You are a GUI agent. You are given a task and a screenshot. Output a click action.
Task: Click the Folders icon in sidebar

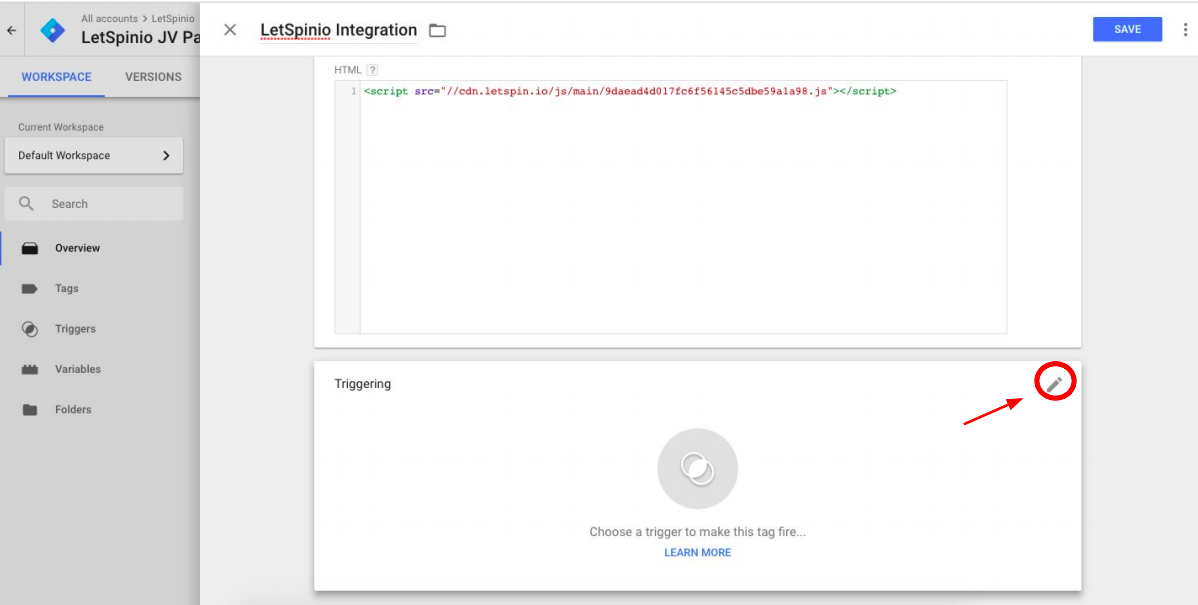[x=30, y=409]
